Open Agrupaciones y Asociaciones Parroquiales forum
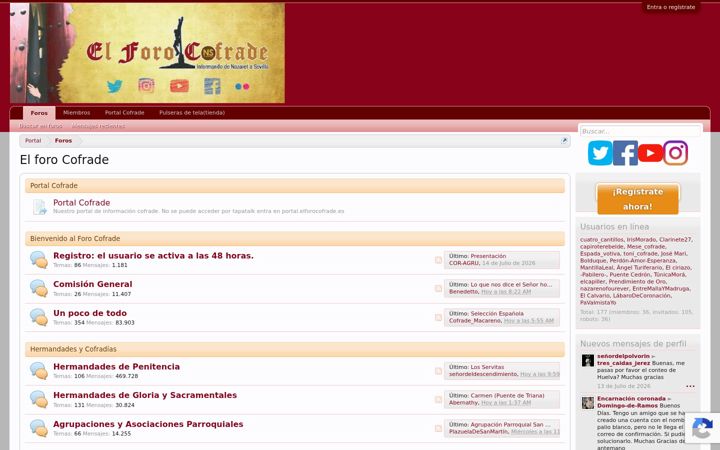The height and width of the screenshot is (450, 720). [148, 424]
